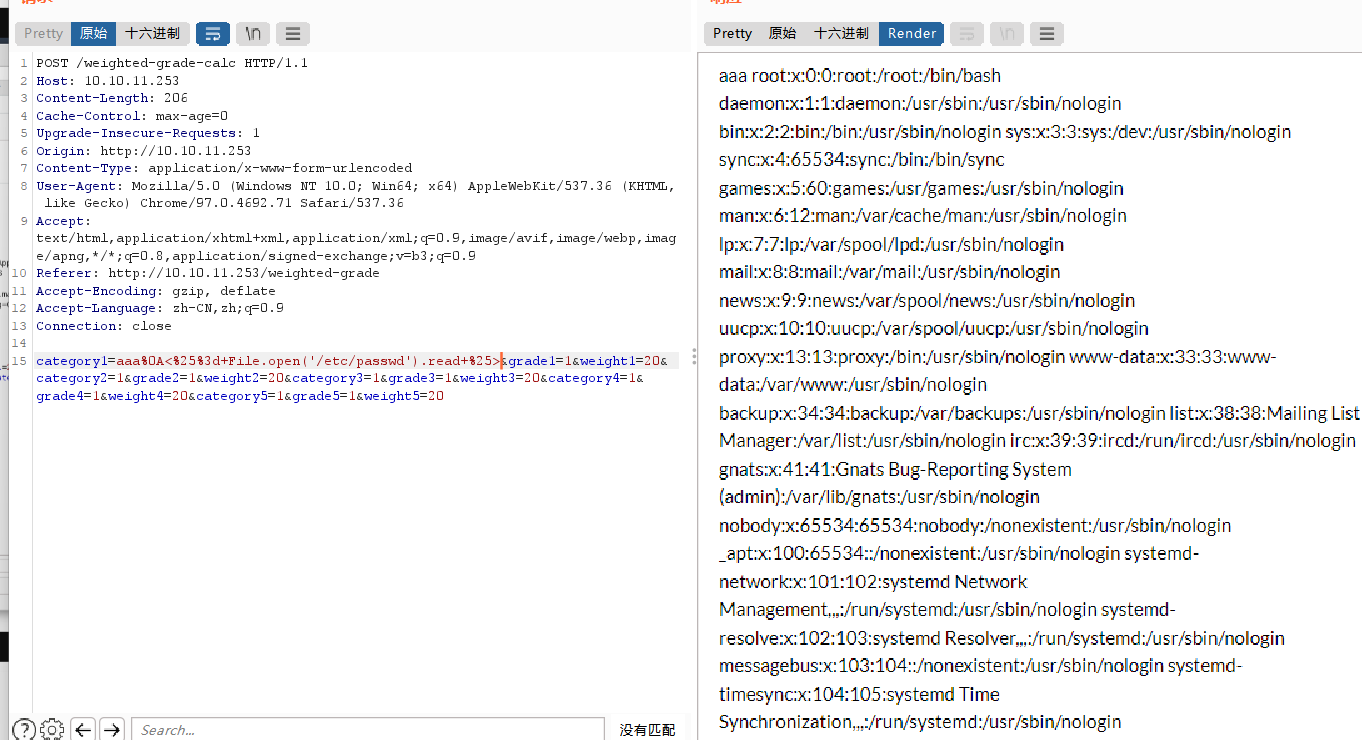Viewport: 1362px width, 740px height.
Task: Click the Content-Type header line
Action: [x=224, y=168]
